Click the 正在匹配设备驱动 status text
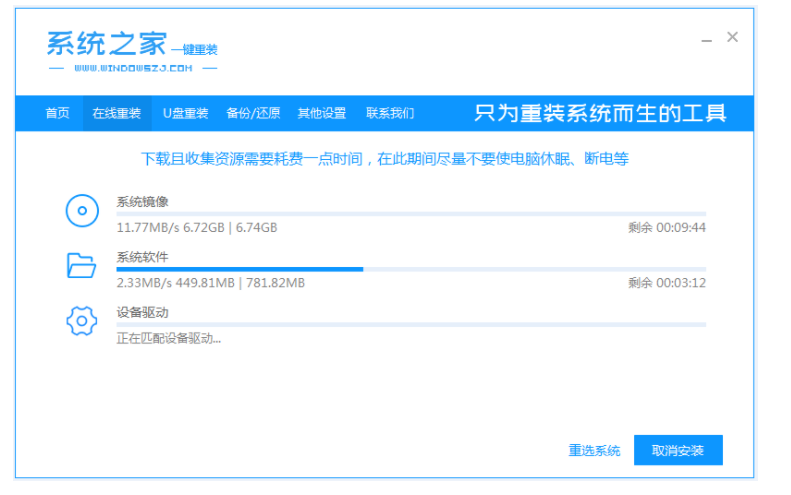This screenshot has width=791, height=495. tap(169, 339)
